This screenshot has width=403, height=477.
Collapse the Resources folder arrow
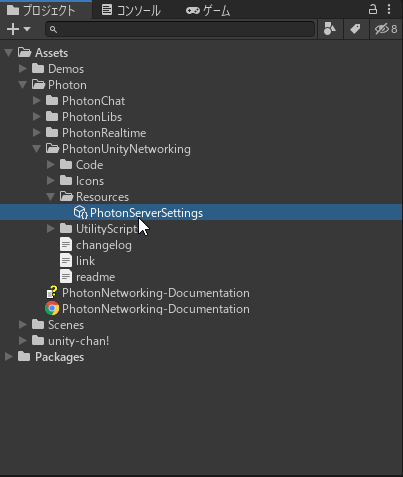click(x=51, y=197)
